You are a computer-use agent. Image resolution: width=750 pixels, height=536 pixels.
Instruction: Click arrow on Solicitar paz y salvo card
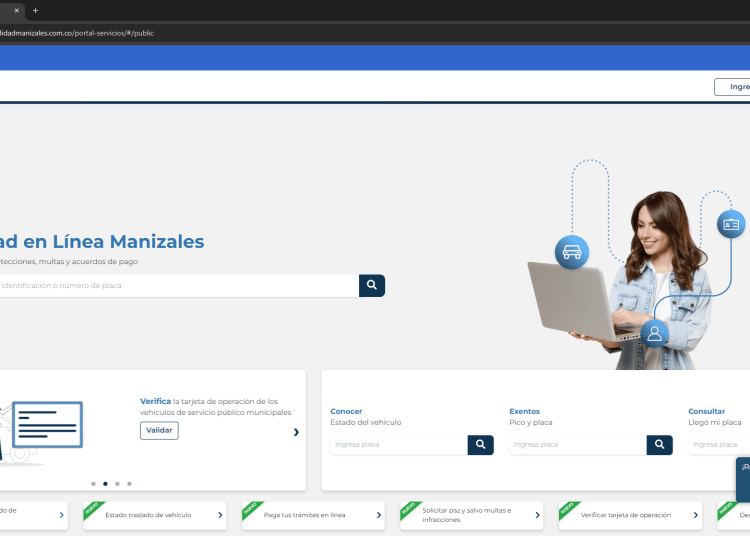coord(537,515)
